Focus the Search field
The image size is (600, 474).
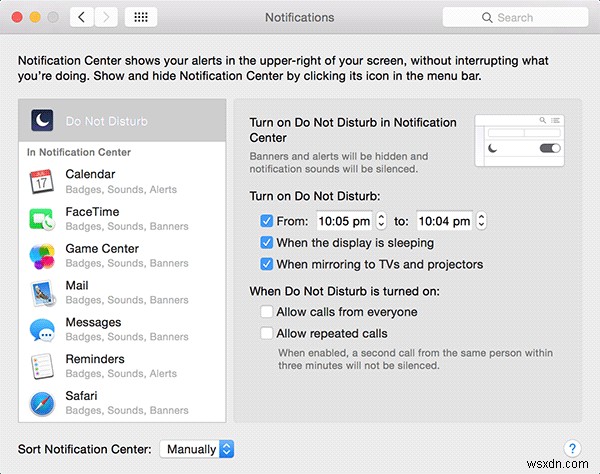(515, 17)
